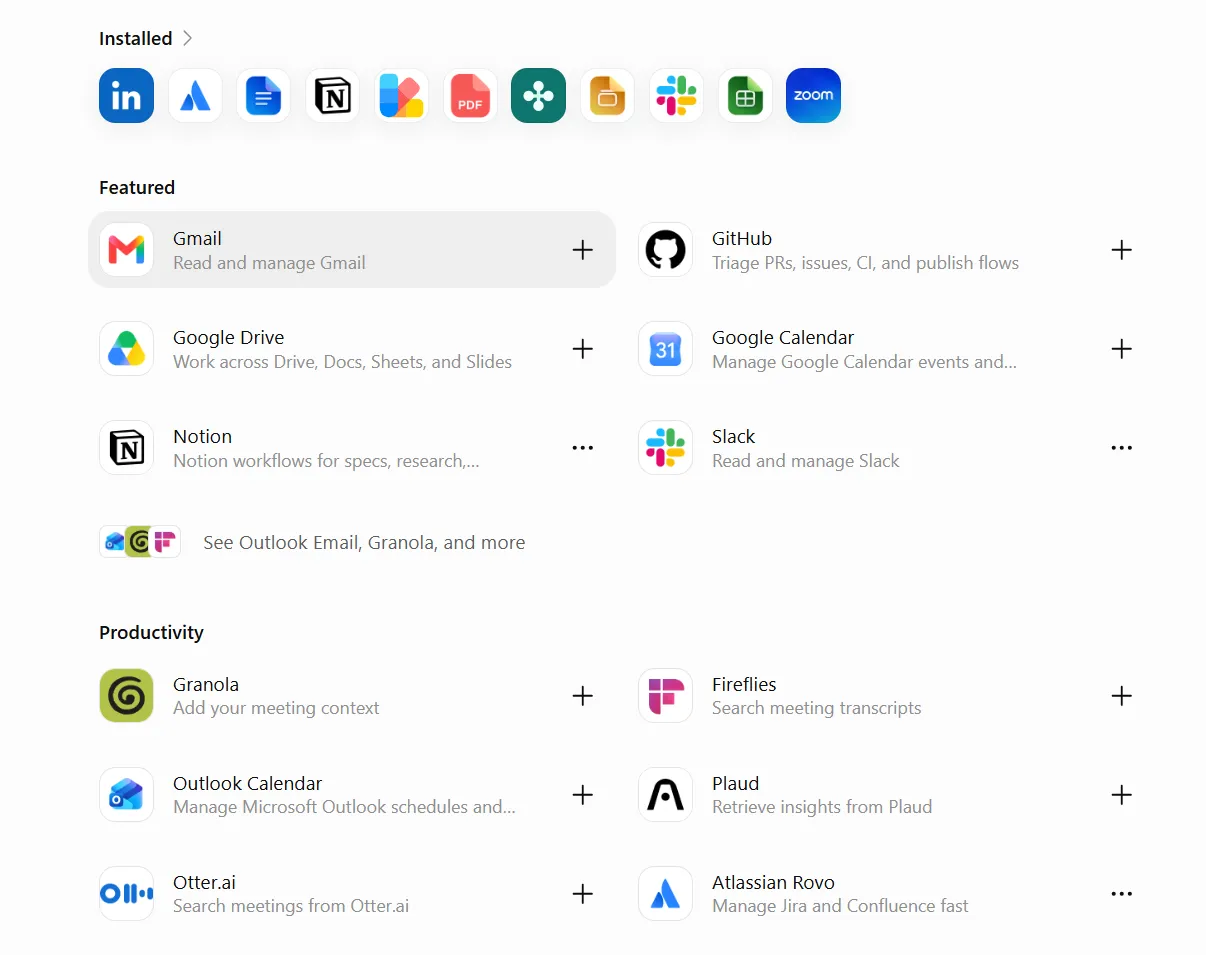
Task: Click 'Search meeting transcripts' description
Action: pyautogui.click(x=816, y=708)
